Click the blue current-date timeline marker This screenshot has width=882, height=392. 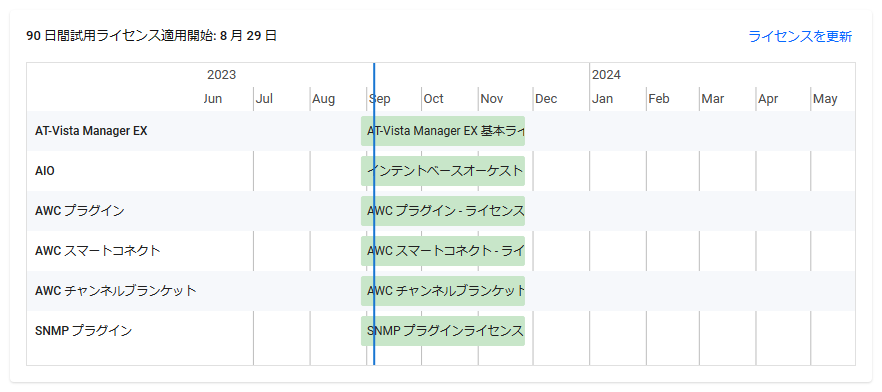tap(374, 214)
